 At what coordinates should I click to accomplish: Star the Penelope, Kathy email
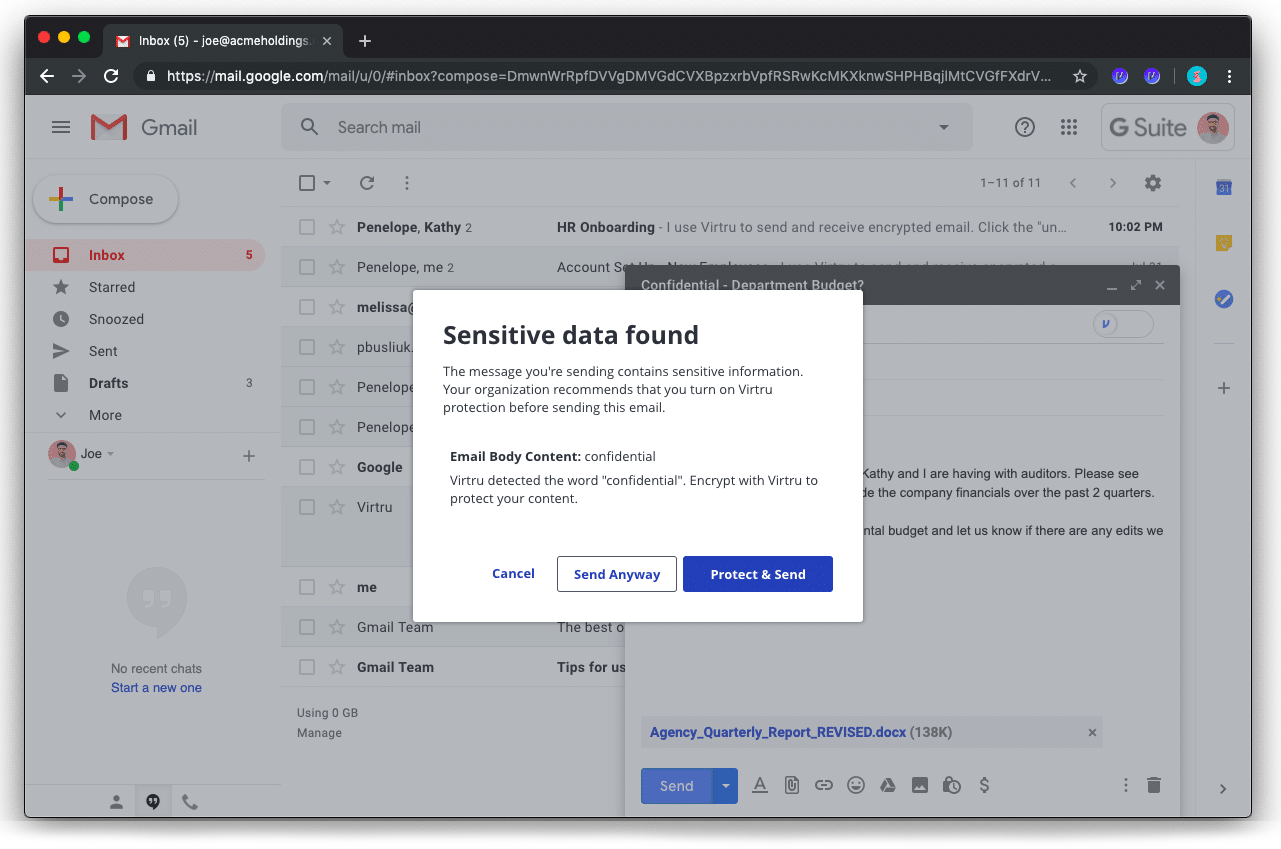click(x=337, y=227)
